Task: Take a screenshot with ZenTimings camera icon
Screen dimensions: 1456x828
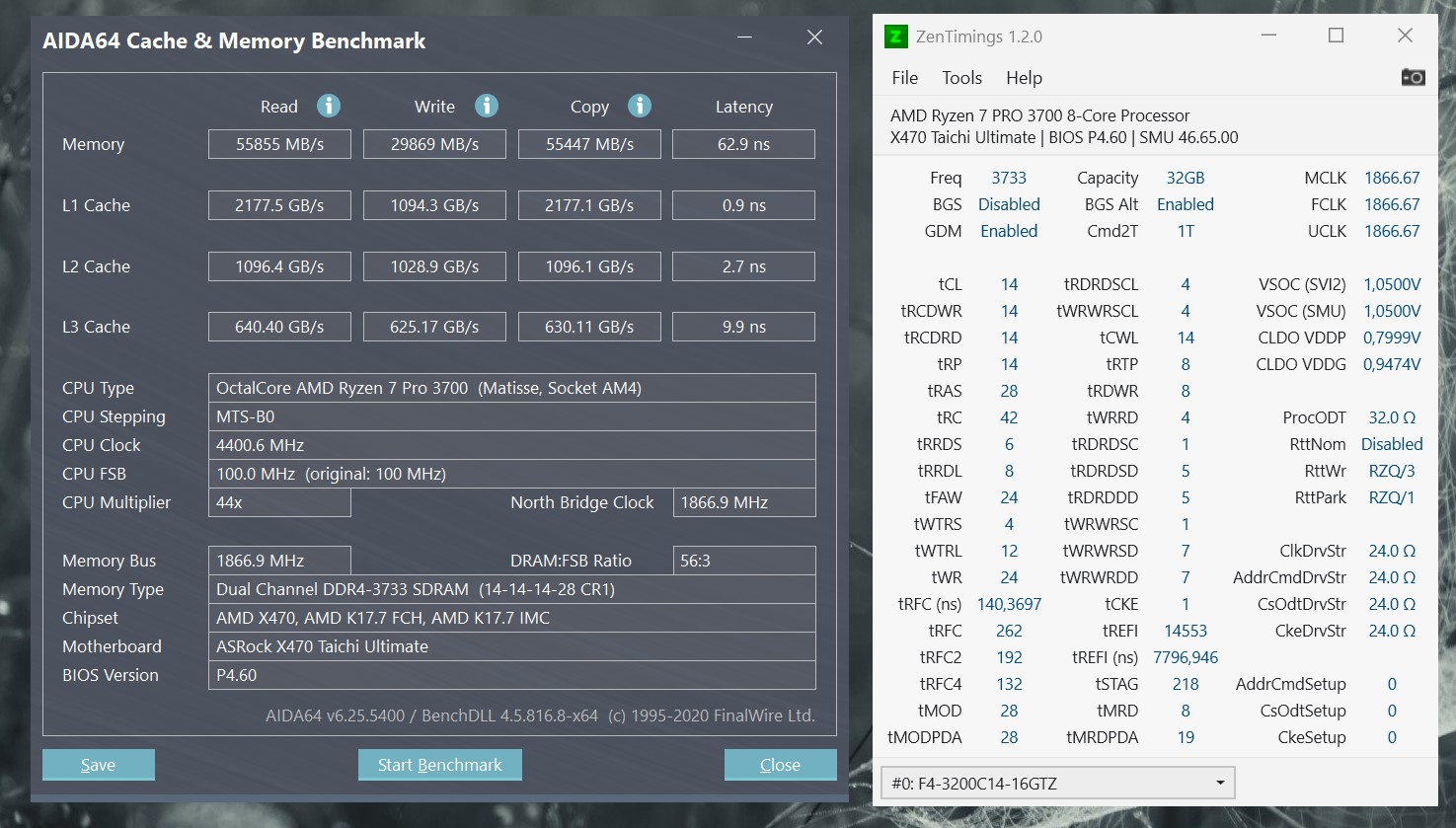Action: (x=1413, y=77)
